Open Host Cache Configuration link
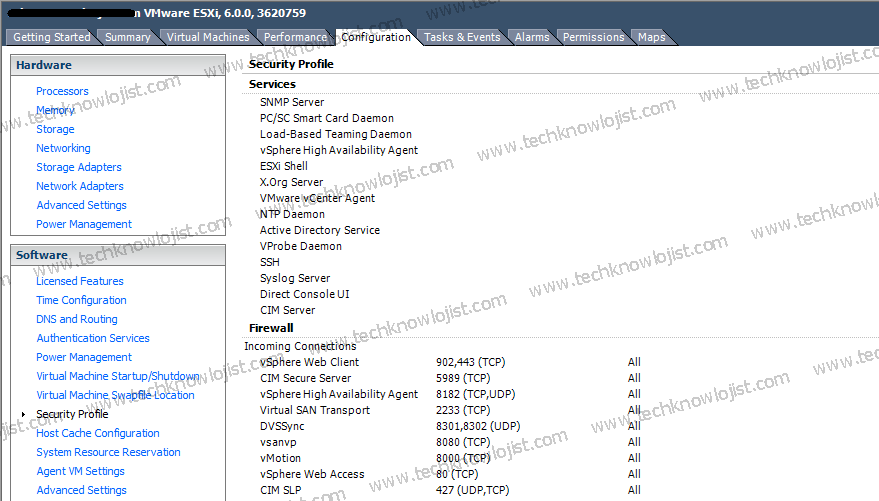The image size is (879, 501). (x=98, y=433)
